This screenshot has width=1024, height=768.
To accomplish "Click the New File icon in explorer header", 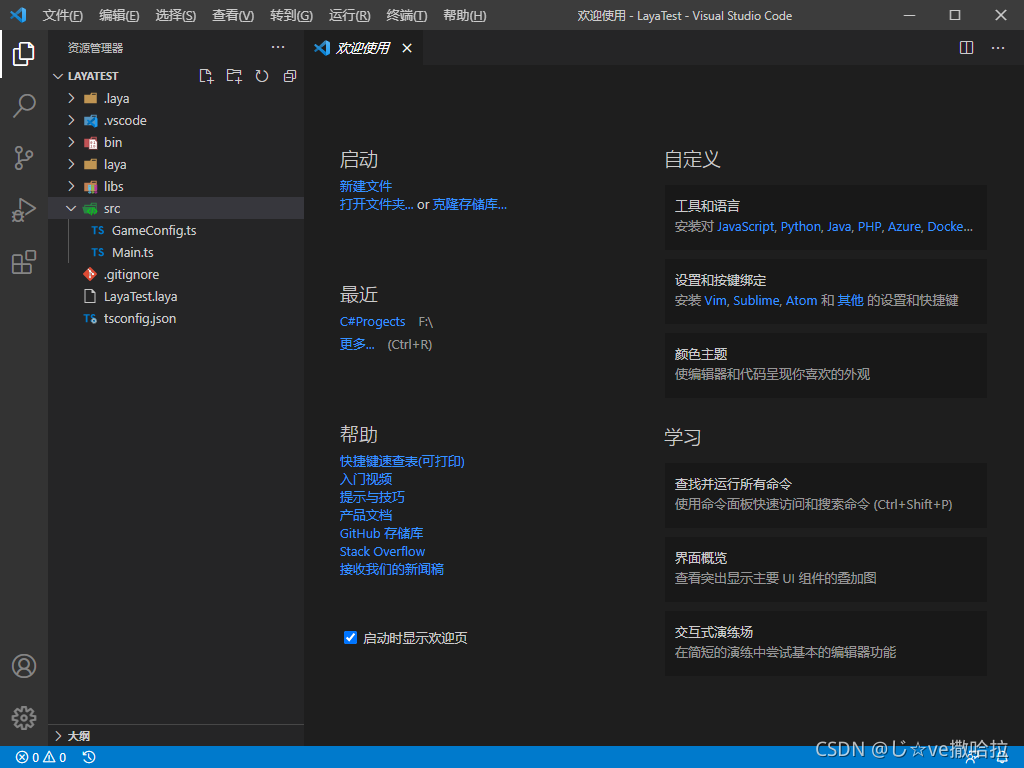I will click(x=206, y=76).
